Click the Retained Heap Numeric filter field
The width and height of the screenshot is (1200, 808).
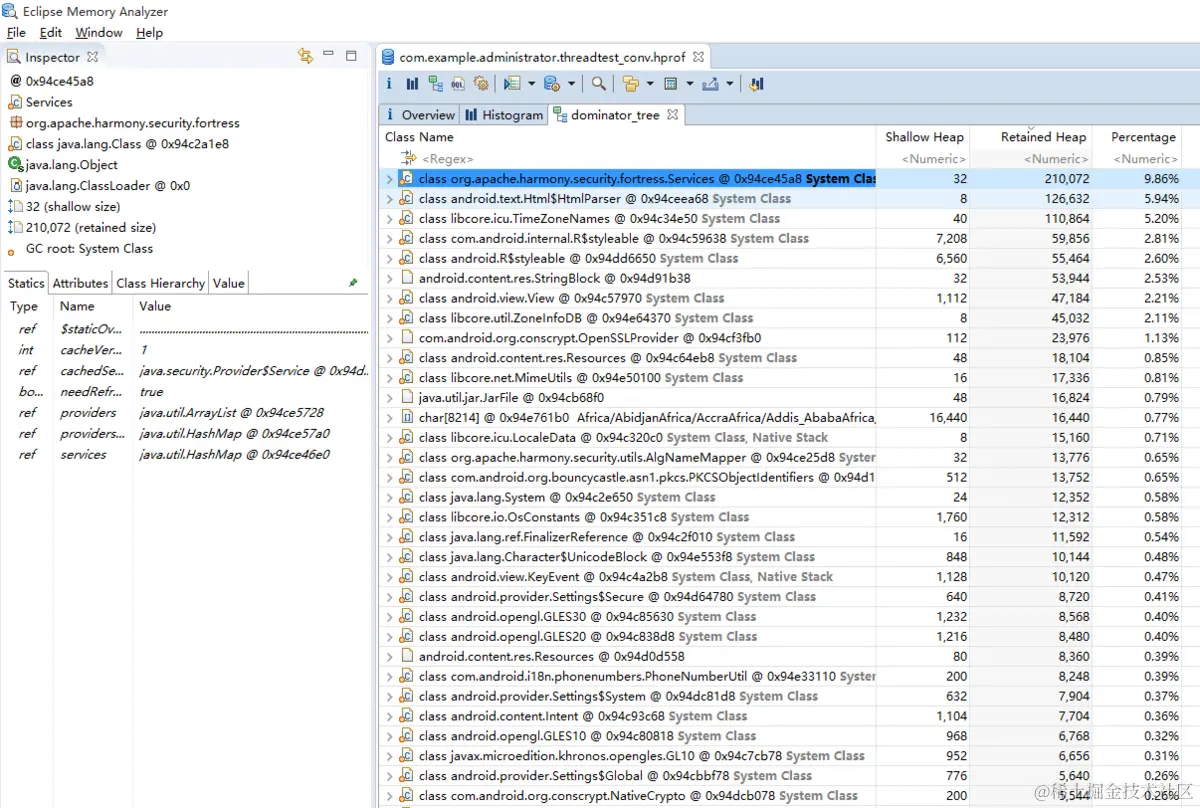point(1031,159)
